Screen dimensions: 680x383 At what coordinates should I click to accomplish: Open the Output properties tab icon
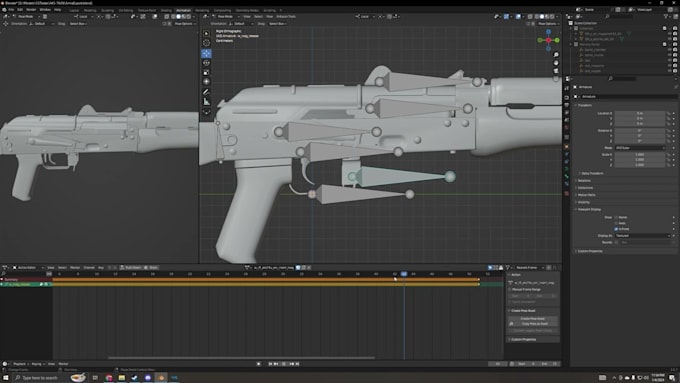point(567,105)
